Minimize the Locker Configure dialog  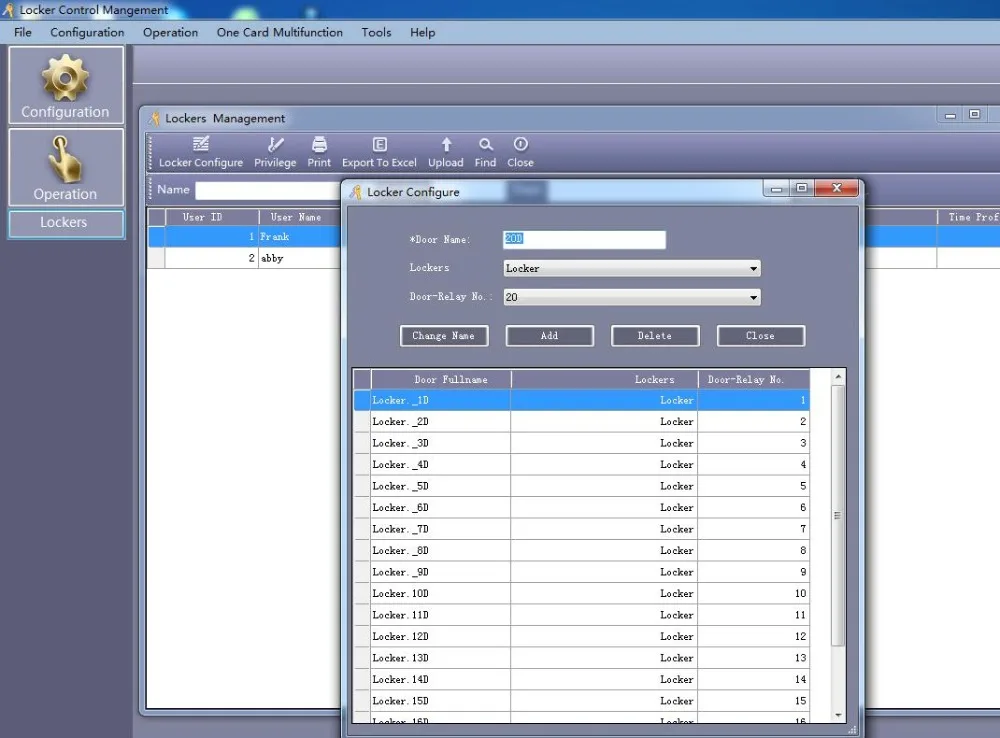[x=776, y=189]
